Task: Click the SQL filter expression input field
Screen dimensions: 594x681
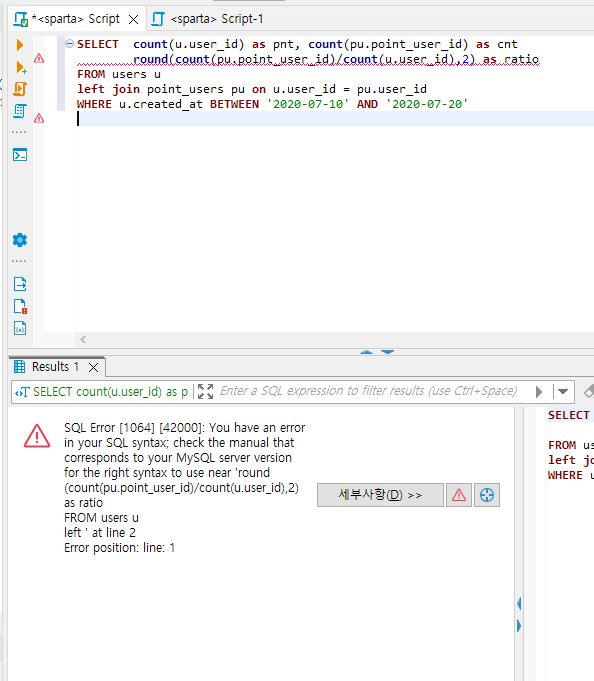Action: click(x=368, y=391)
